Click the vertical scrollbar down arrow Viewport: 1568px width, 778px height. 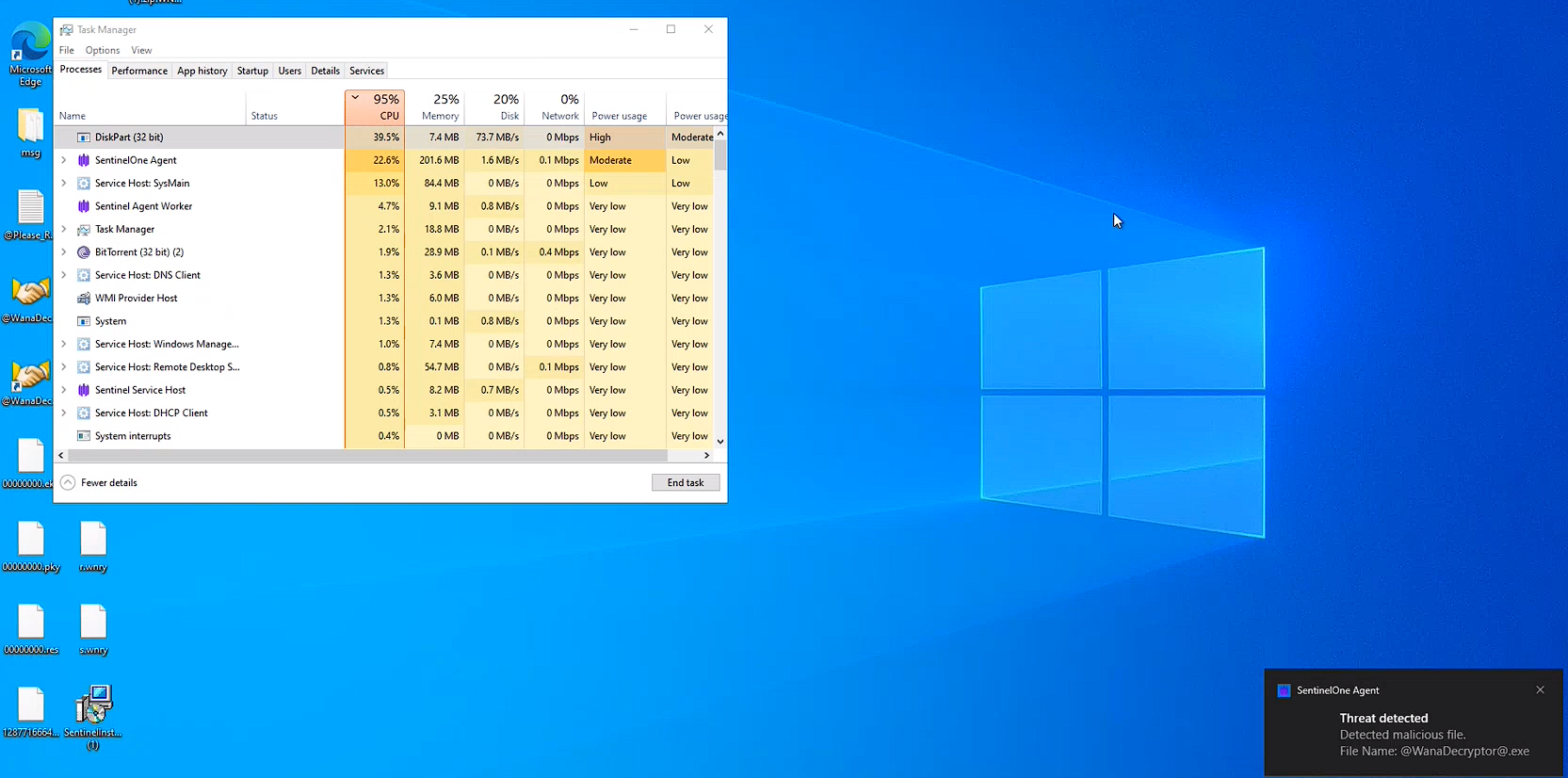pos(720,442)
